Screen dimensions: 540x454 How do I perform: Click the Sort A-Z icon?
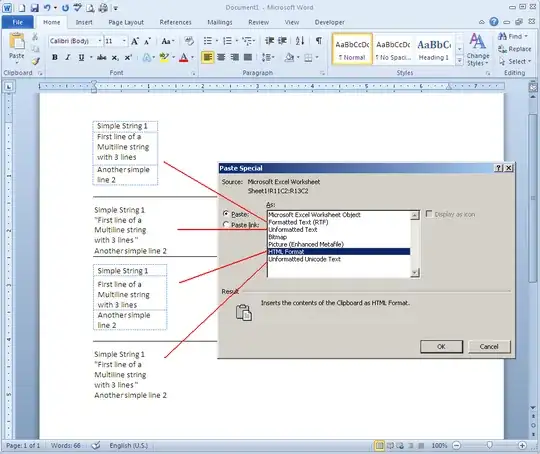(300, 41)
